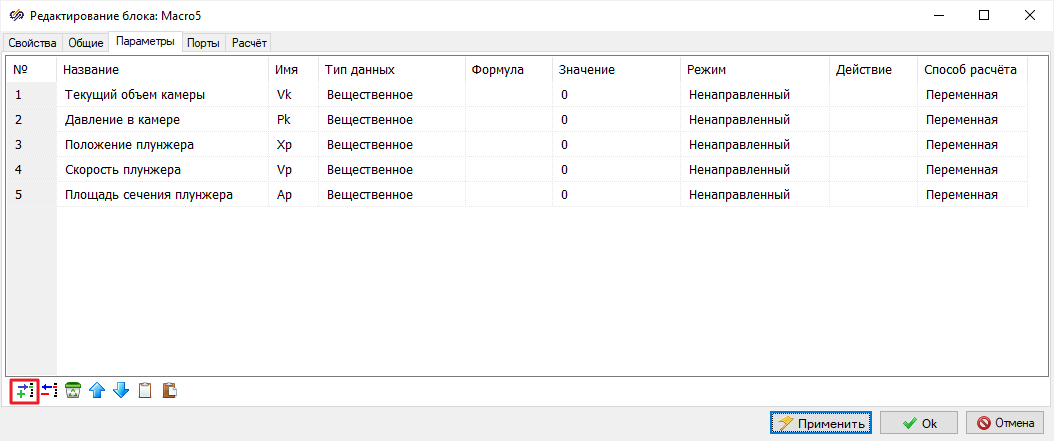Click the copy to clipboard icon
1054x441 pixels.
(145, 391)
